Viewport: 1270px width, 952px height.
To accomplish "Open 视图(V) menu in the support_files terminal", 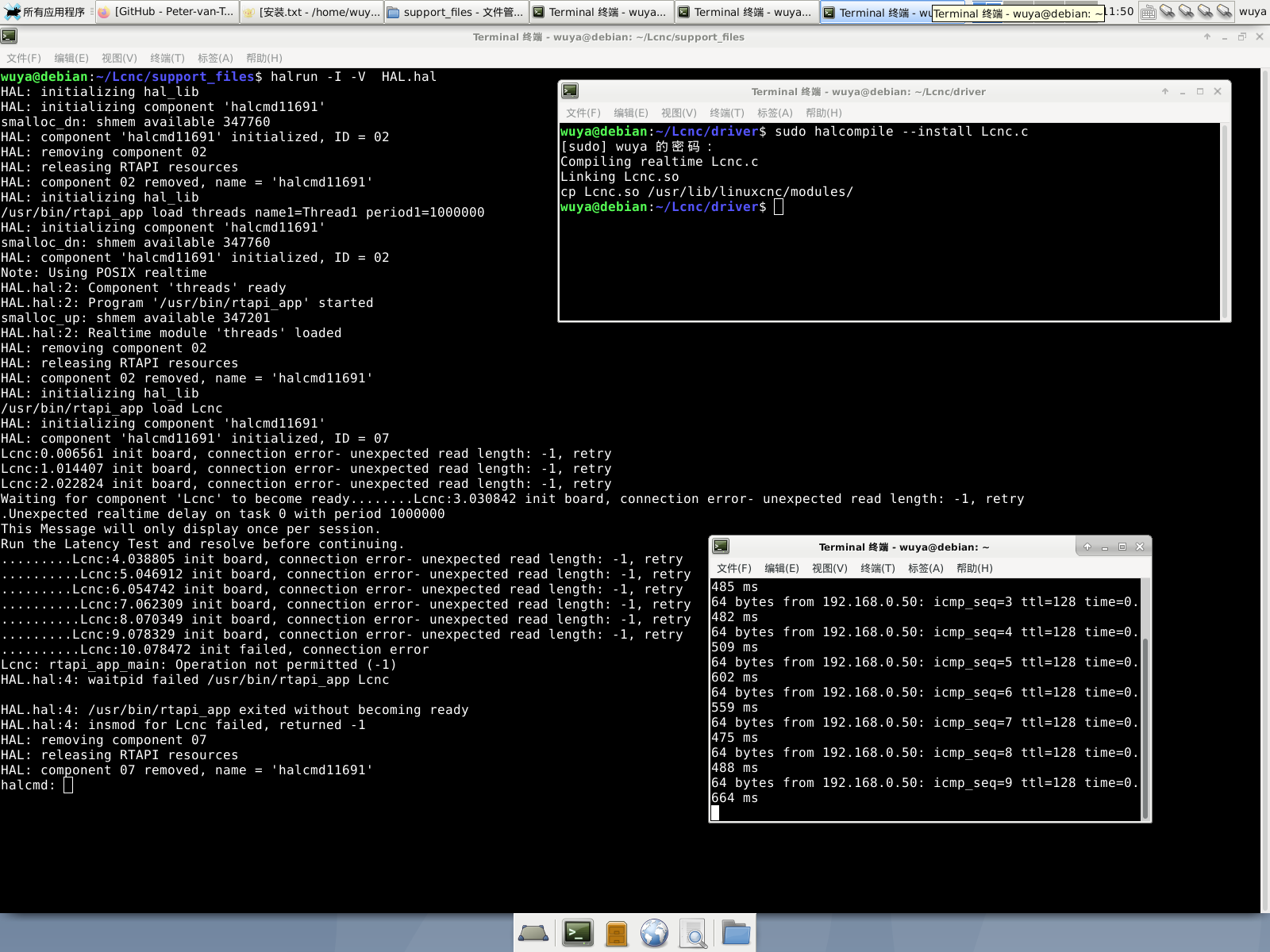I will coord(119,58).
